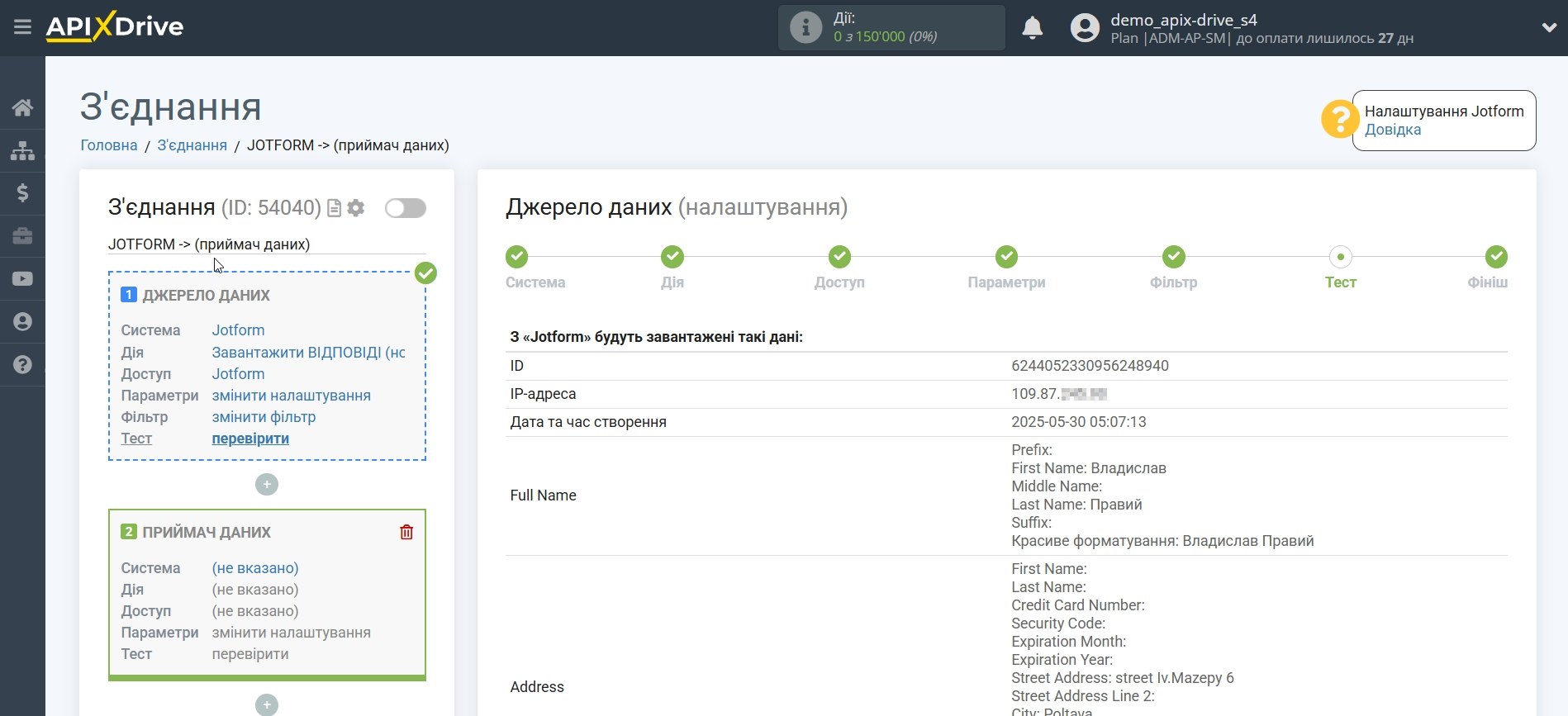Open the help question sidebar icon
The image size is (1568, 716).
click(x=22, y=365)
